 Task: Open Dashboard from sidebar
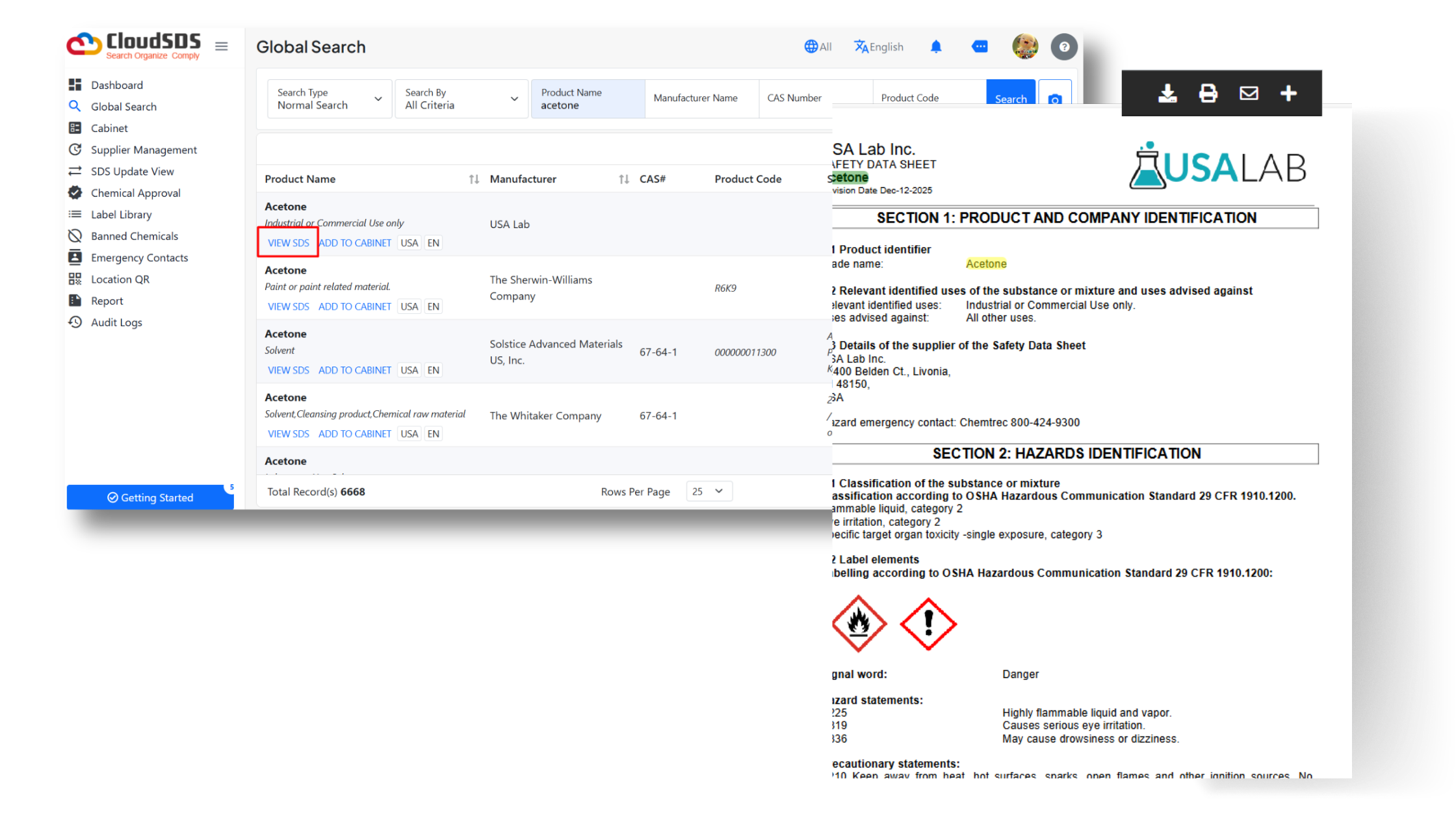coord(116,85)
